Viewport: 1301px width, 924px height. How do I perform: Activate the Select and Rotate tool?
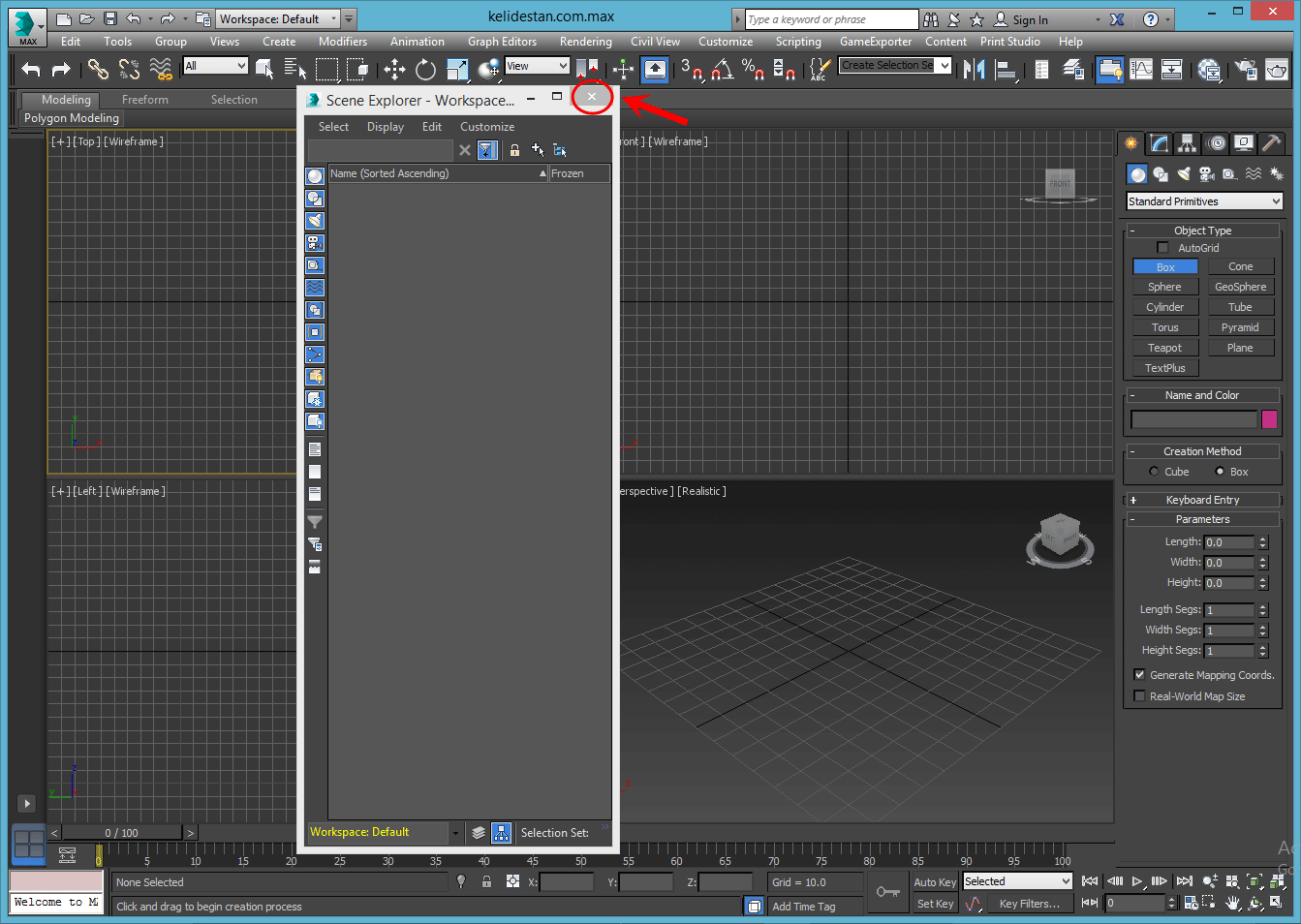click(425, 68)
